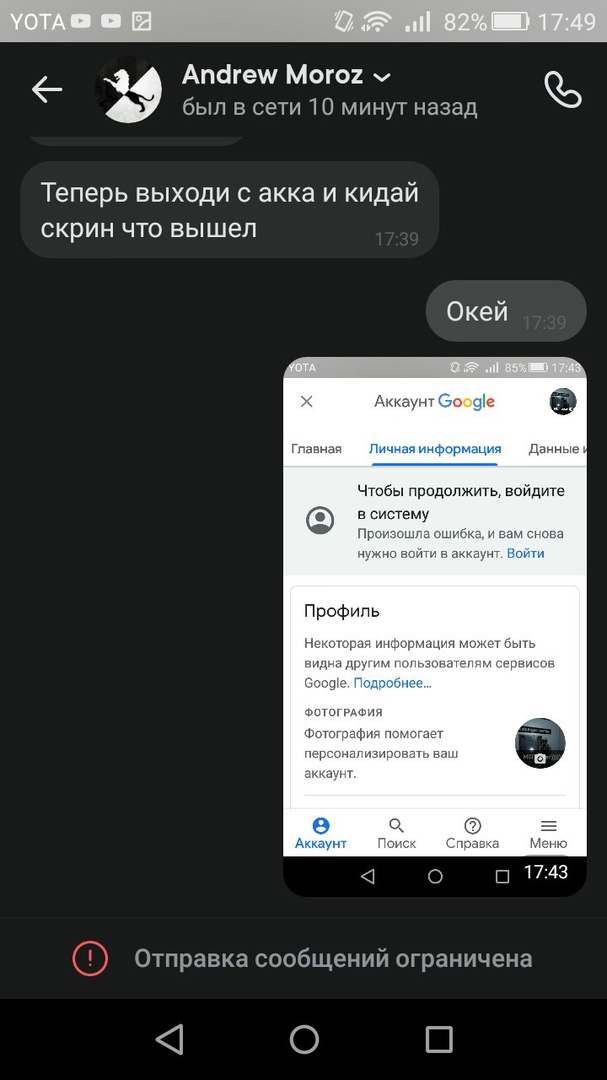The image size is (607, 1080).
Task: Expand the dropdown chevron beside Andrew Moroz
Action: point(381,77)
